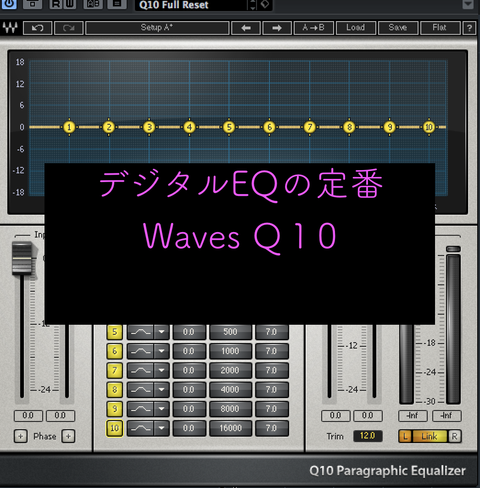
Task: Go to the previous preset arrow
Action: coord(246,28)
